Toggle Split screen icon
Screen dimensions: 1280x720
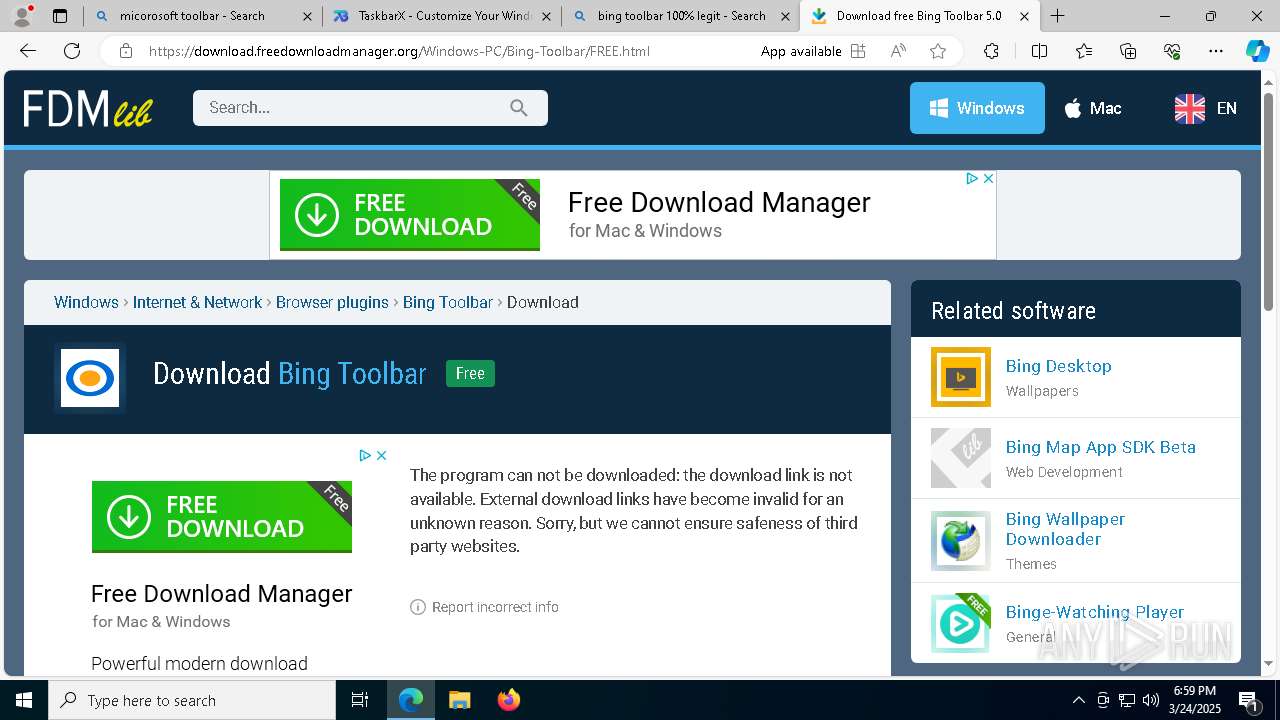(1039, 51)
